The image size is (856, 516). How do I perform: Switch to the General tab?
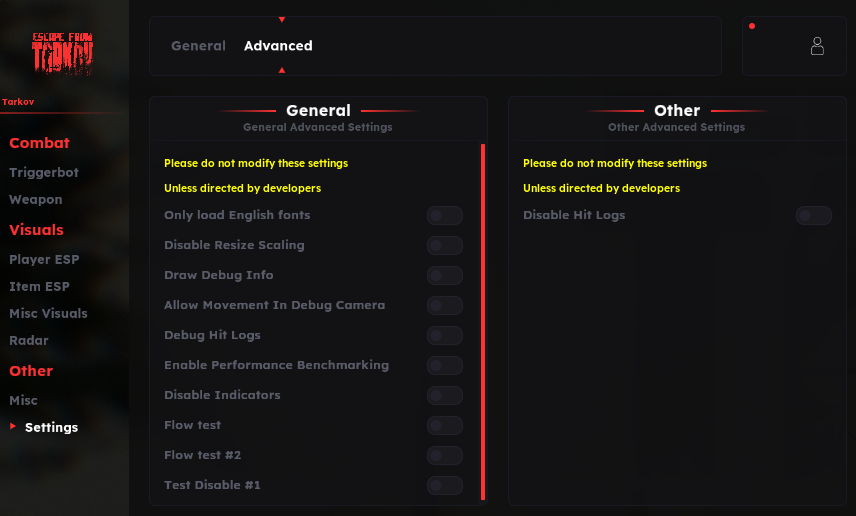click(x=198, y=46)
